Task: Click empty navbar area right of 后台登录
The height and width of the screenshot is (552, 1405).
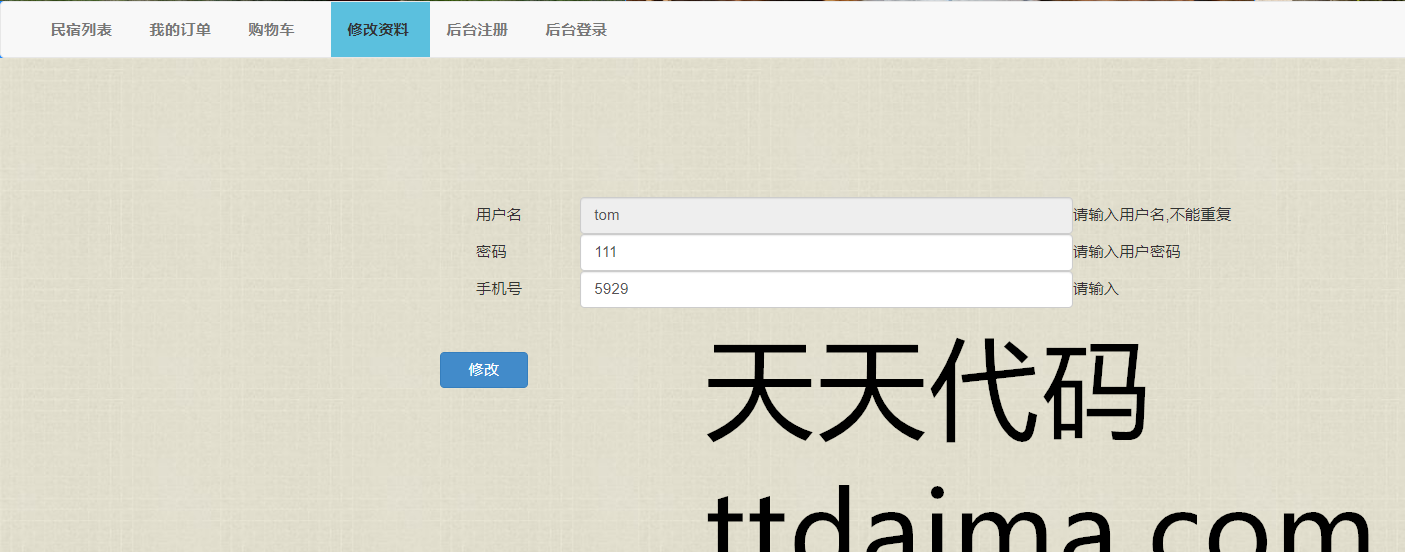Action: tap(1000, 30)
